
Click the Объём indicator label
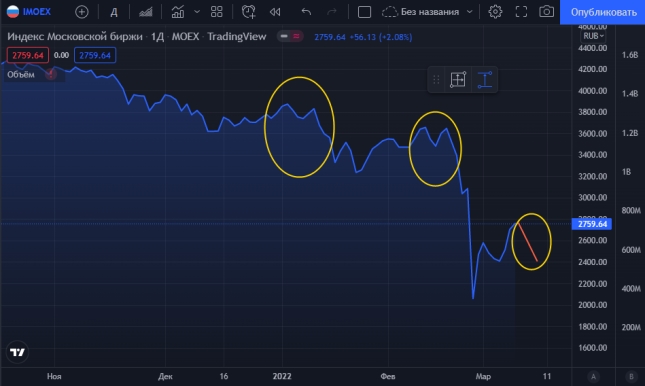[21, 74]
